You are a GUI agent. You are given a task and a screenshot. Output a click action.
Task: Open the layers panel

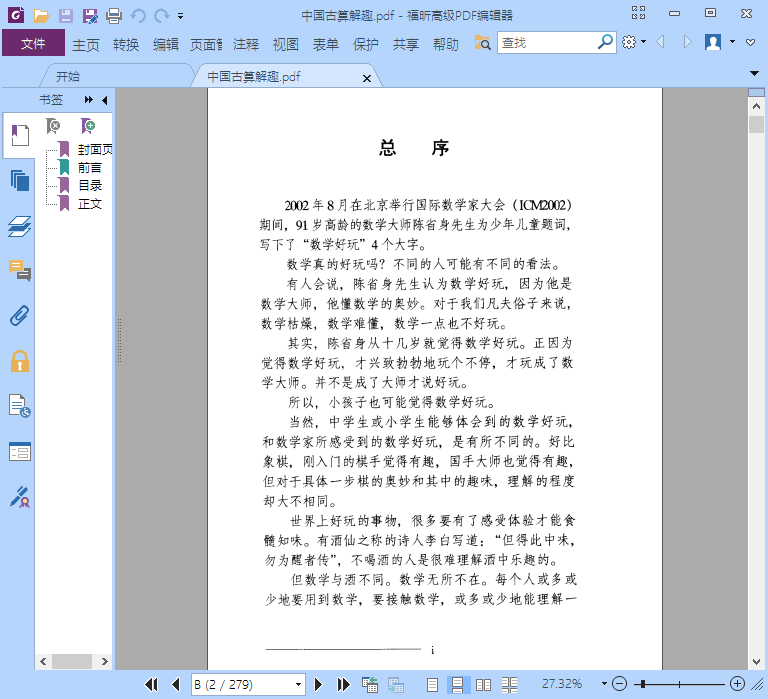click(x=20, y=227)
